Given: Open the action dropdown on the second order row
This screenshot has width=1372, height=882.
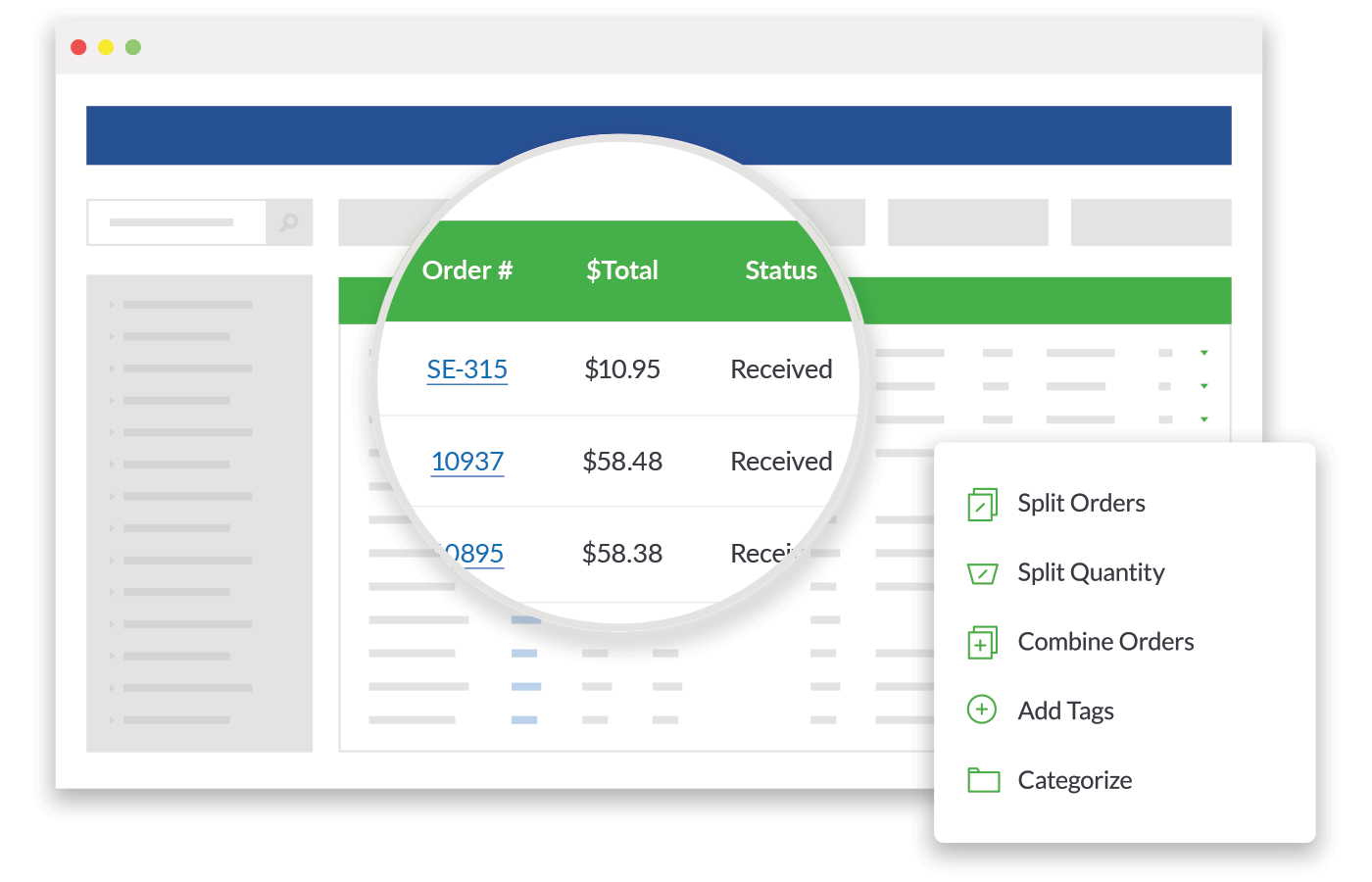Looking at the screenshot, I should coord(1203,385).
